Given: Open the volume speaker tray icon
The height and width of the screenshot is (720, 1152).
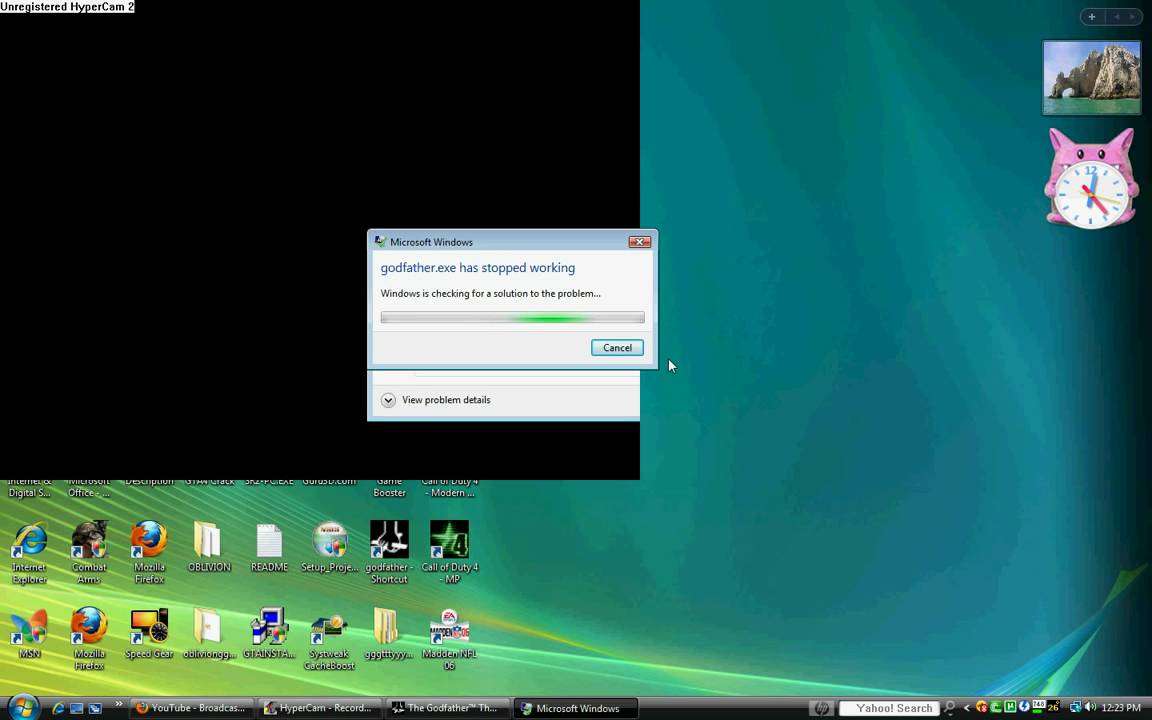Looking at the screenshot, I should [1090, 708].
